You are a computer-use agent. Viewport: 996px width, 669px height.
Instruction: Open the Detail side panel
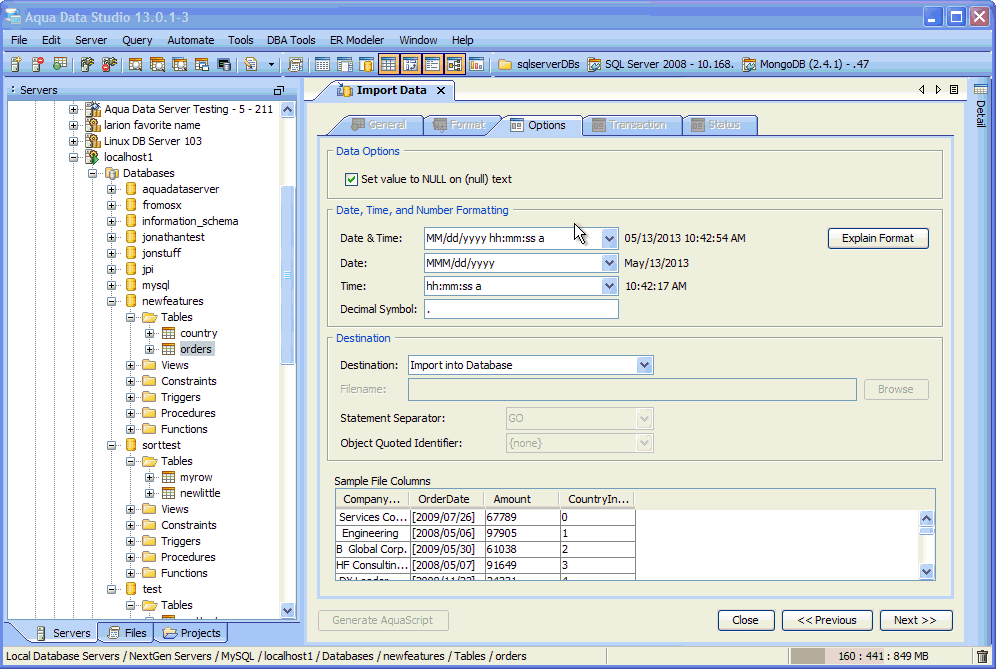coord(981,105)
